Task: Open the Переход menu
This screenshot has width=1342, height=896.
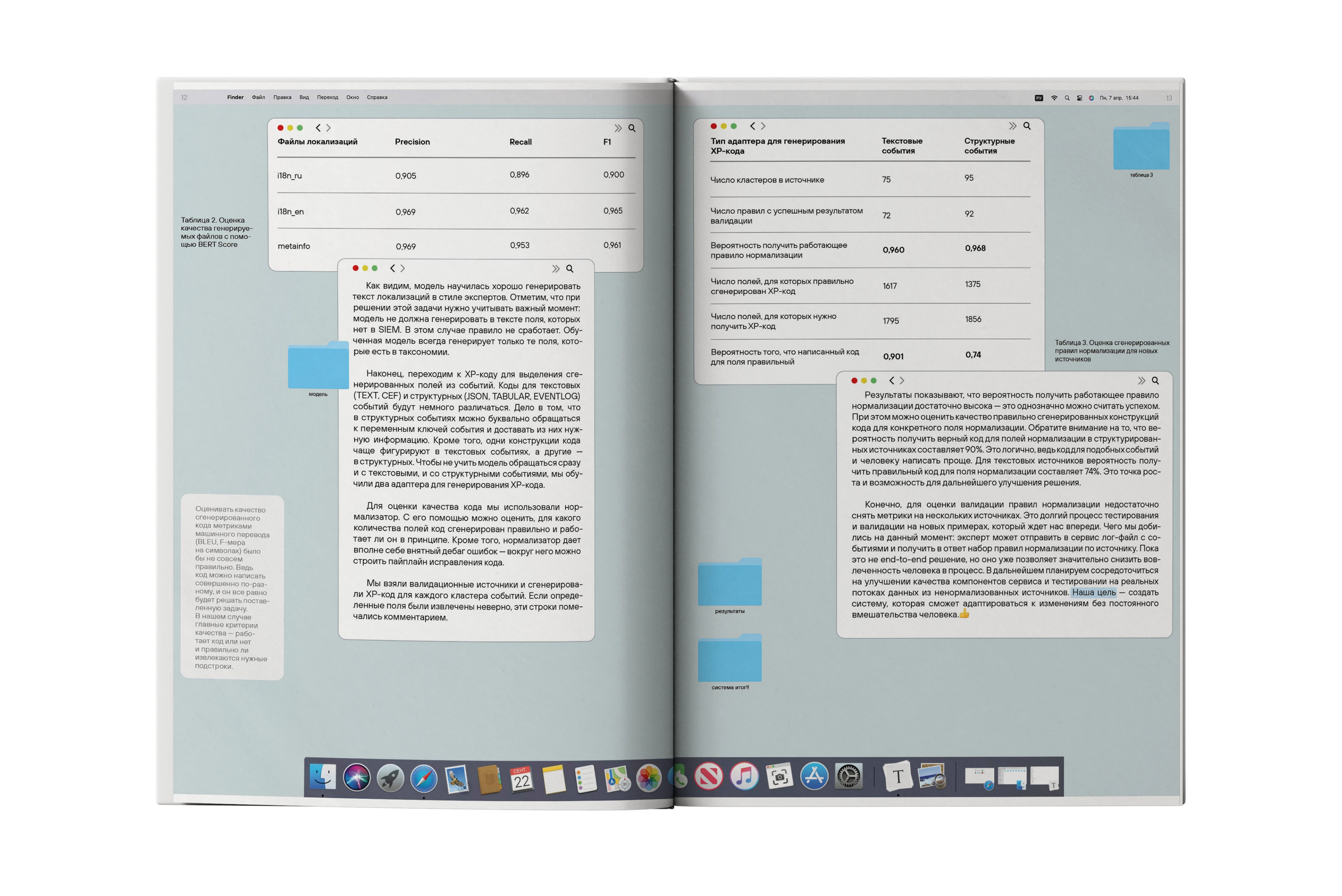Action: [x=328, y=97]
